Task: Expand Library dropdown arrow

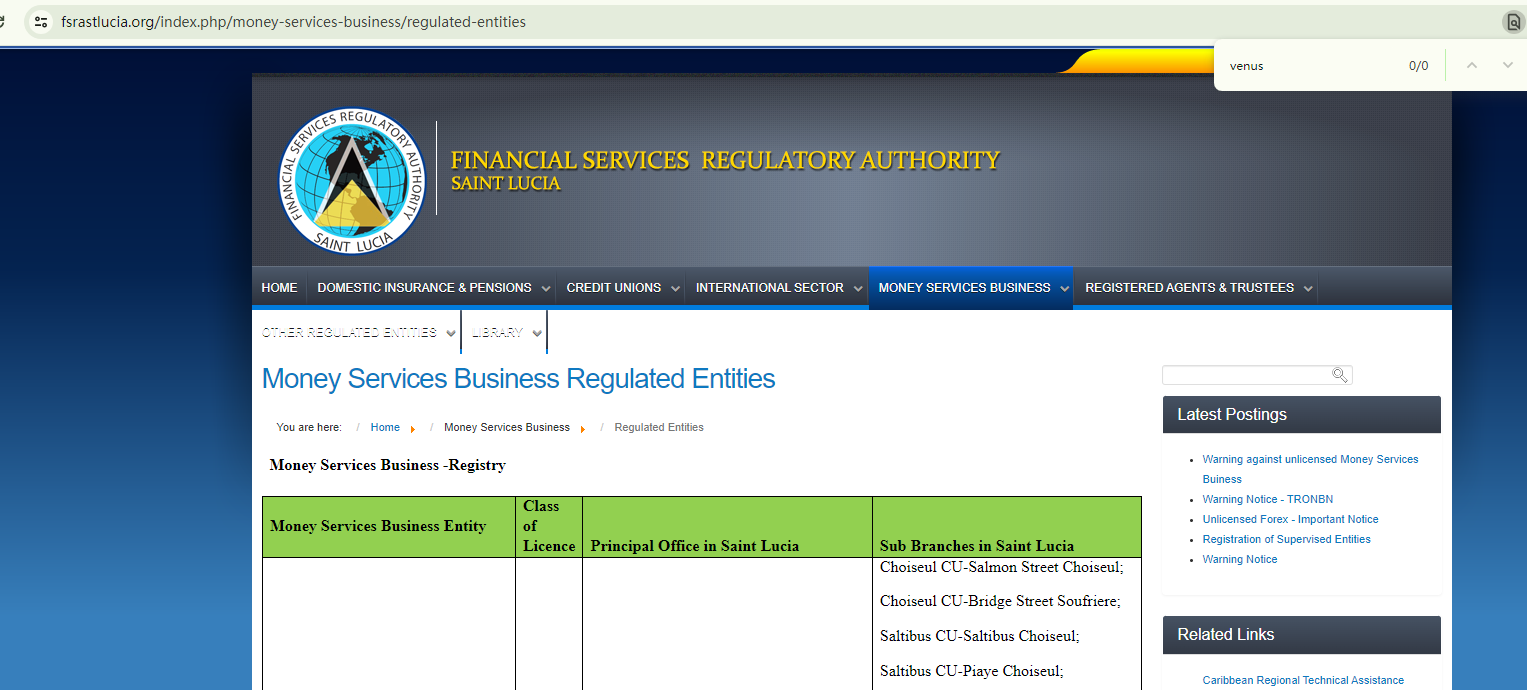Action: click(537, 334)
